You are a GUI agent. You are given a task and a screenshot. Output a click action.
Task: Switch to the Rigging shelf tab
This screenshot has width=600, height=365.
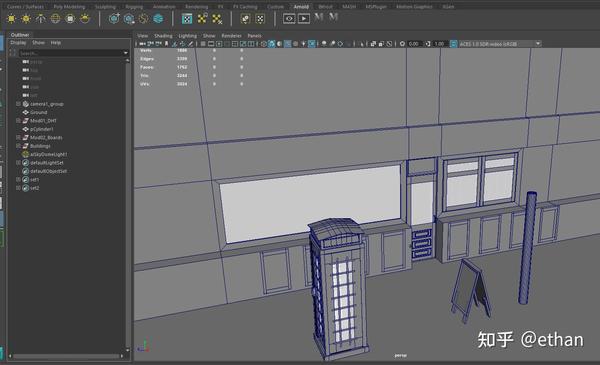[134, 7]
